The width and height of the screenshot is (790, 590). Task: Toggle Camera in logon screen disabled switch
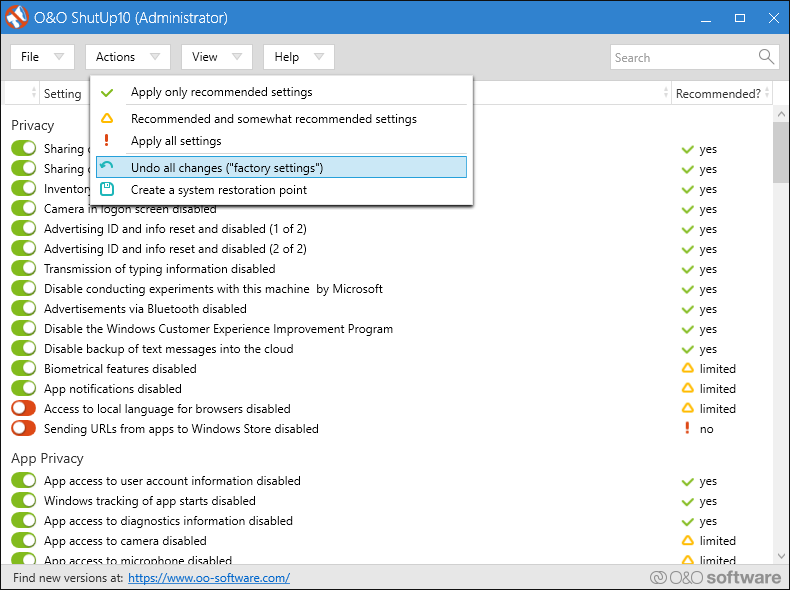coord(23,208)
